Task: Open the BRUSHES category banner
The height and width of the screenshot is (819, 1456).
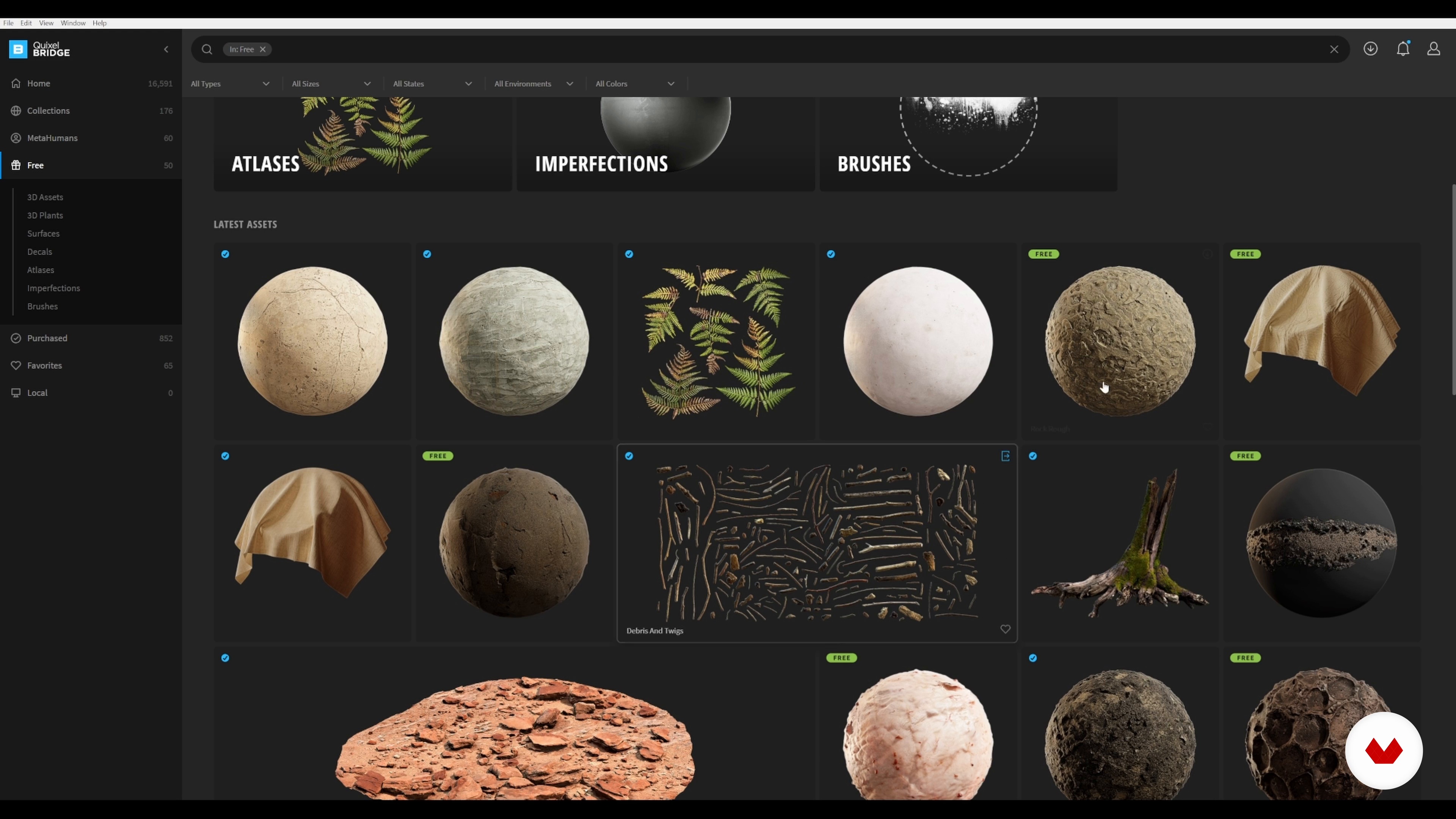Action: [x=968, y=144]
